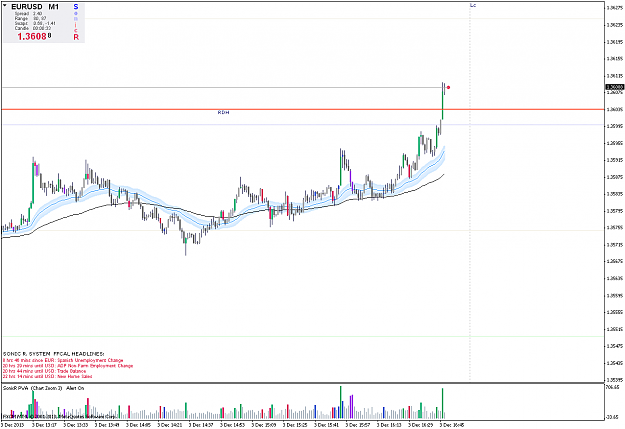This screenshot has width=625, height=429.
Task: Click the ADP Non-Farm Employment Change headline
Action: pos(68,366)
